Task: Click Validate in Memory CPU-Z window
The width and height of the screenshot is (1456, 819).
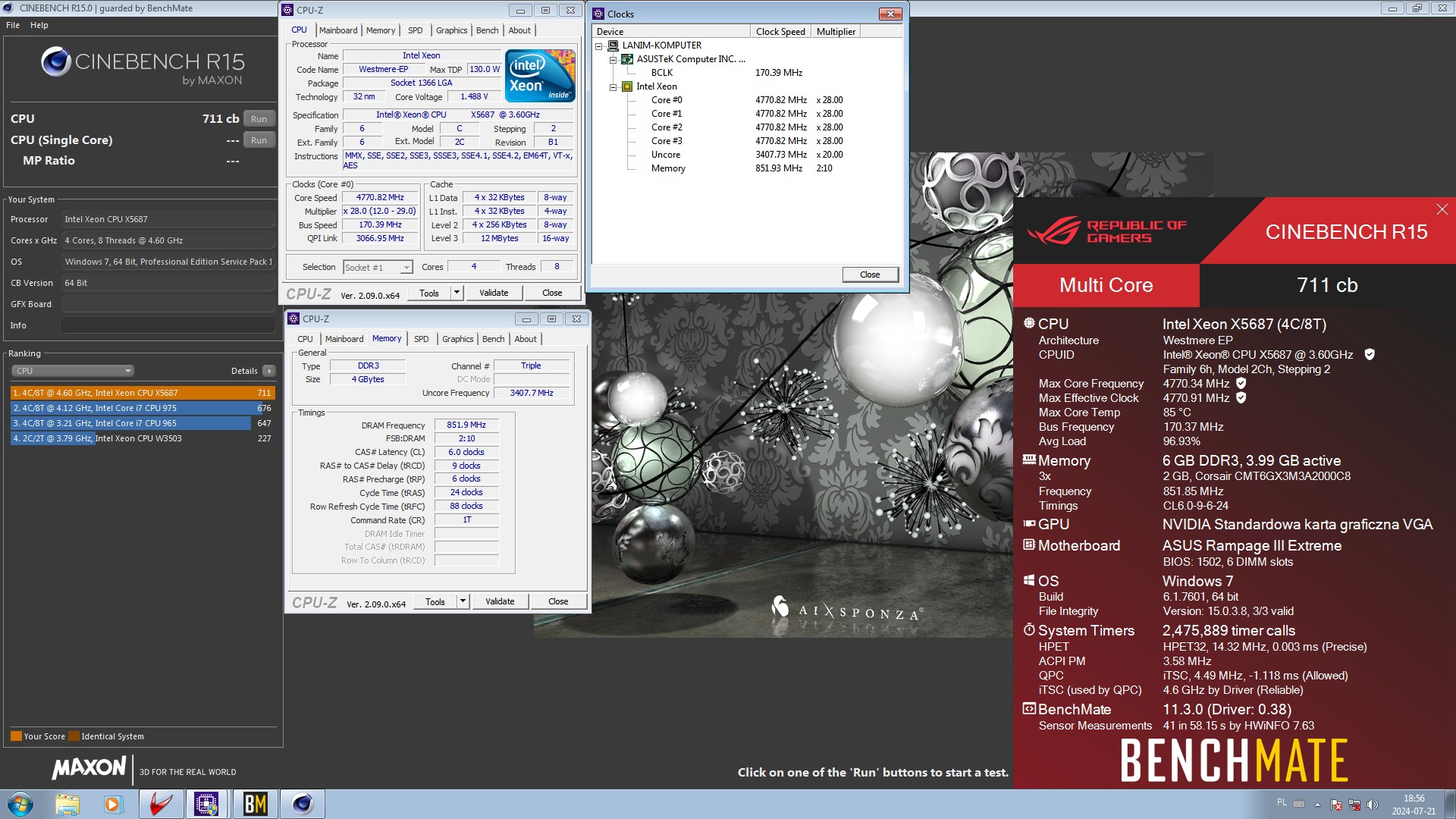Action: 500,601
